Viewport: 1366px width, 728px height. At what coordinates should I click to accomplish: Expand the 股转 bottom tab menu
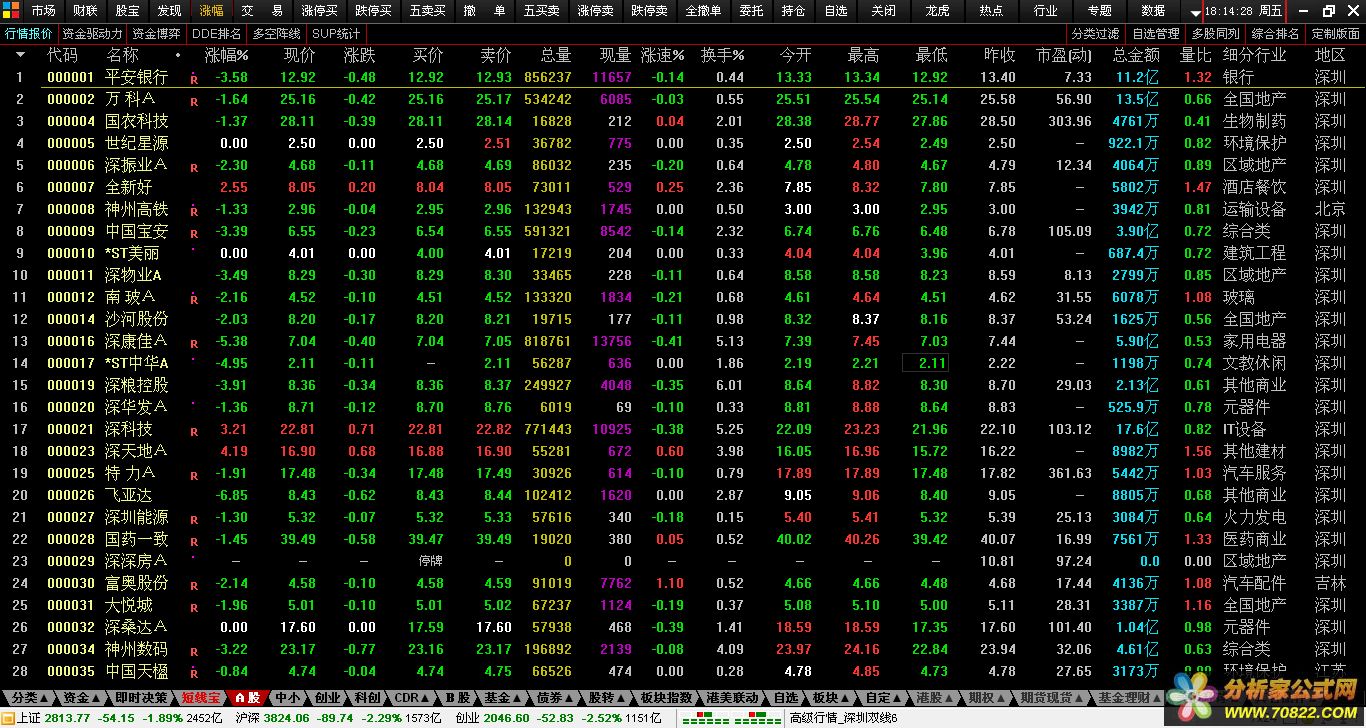pos(607,697)
